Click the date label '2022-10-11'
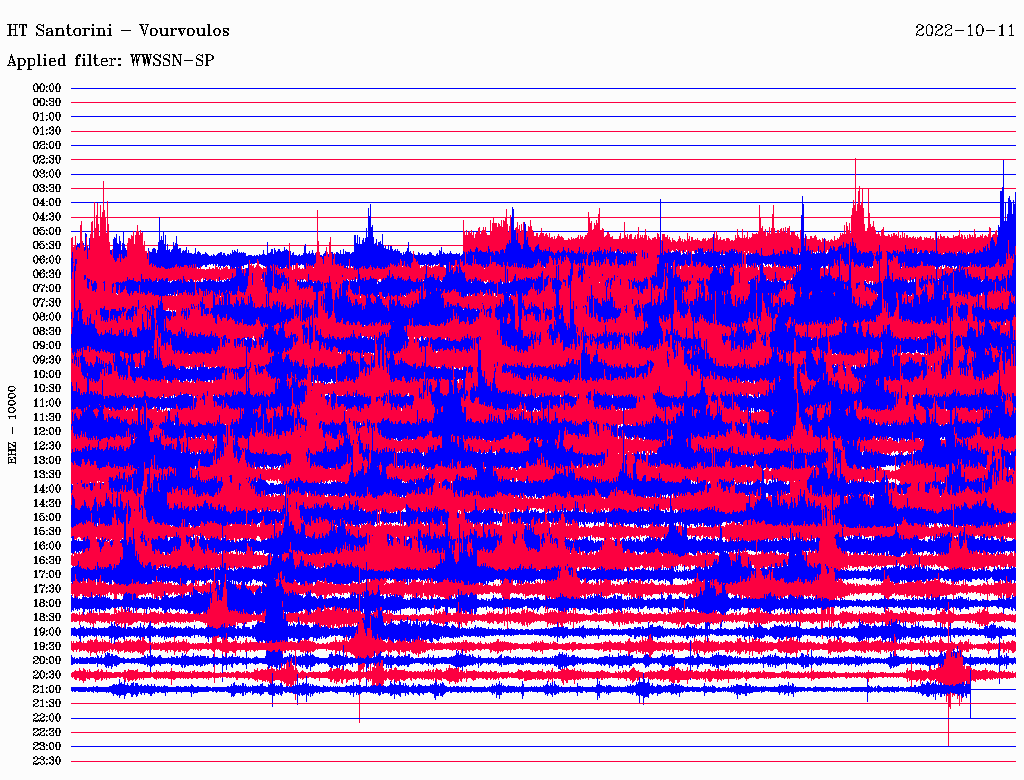This screenshot has width=1024, height=780. pos(965,31)
